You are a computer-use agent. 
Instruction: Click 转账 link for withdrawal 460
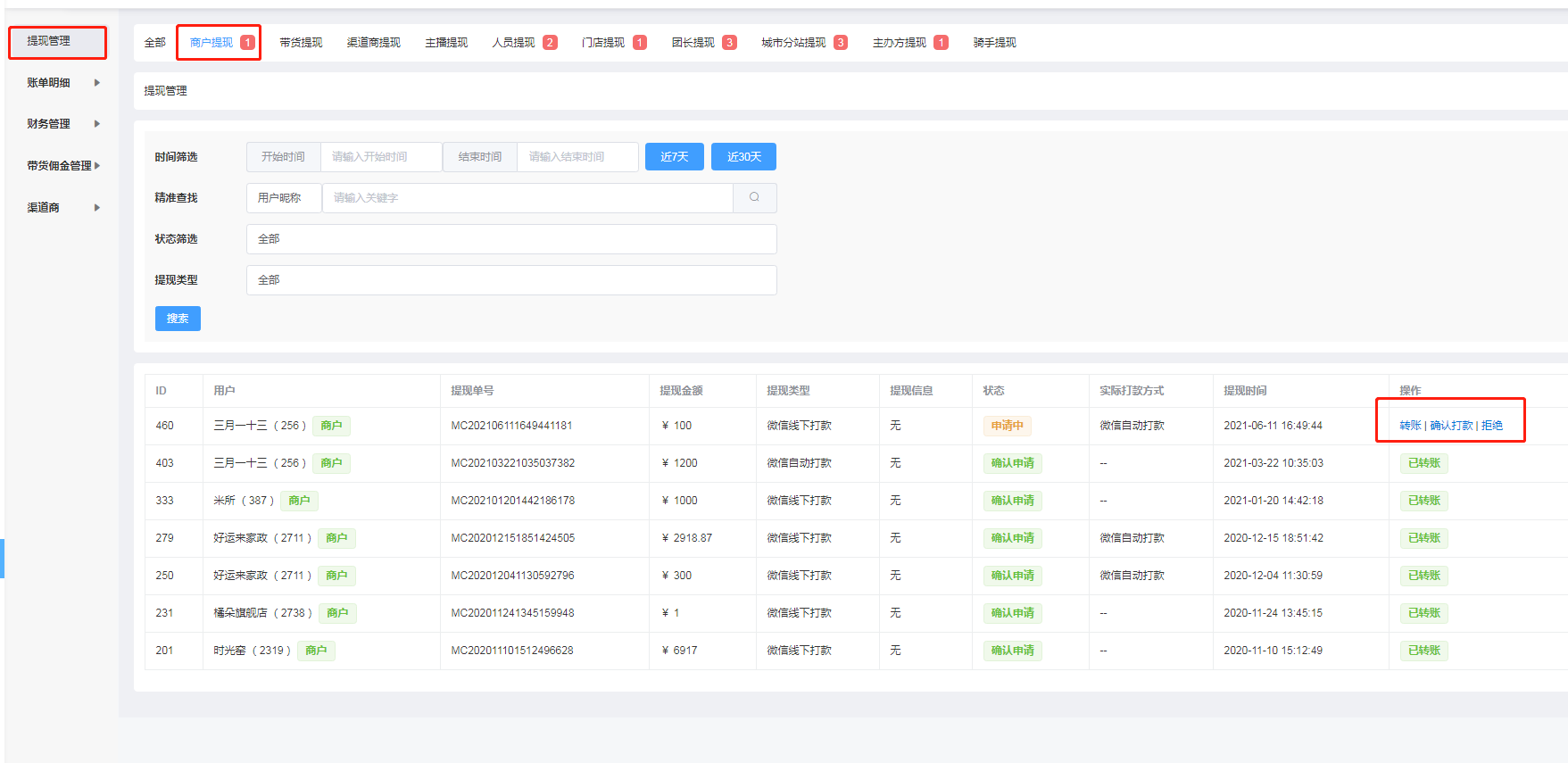pyautogui.click(x=1410, y=426)
